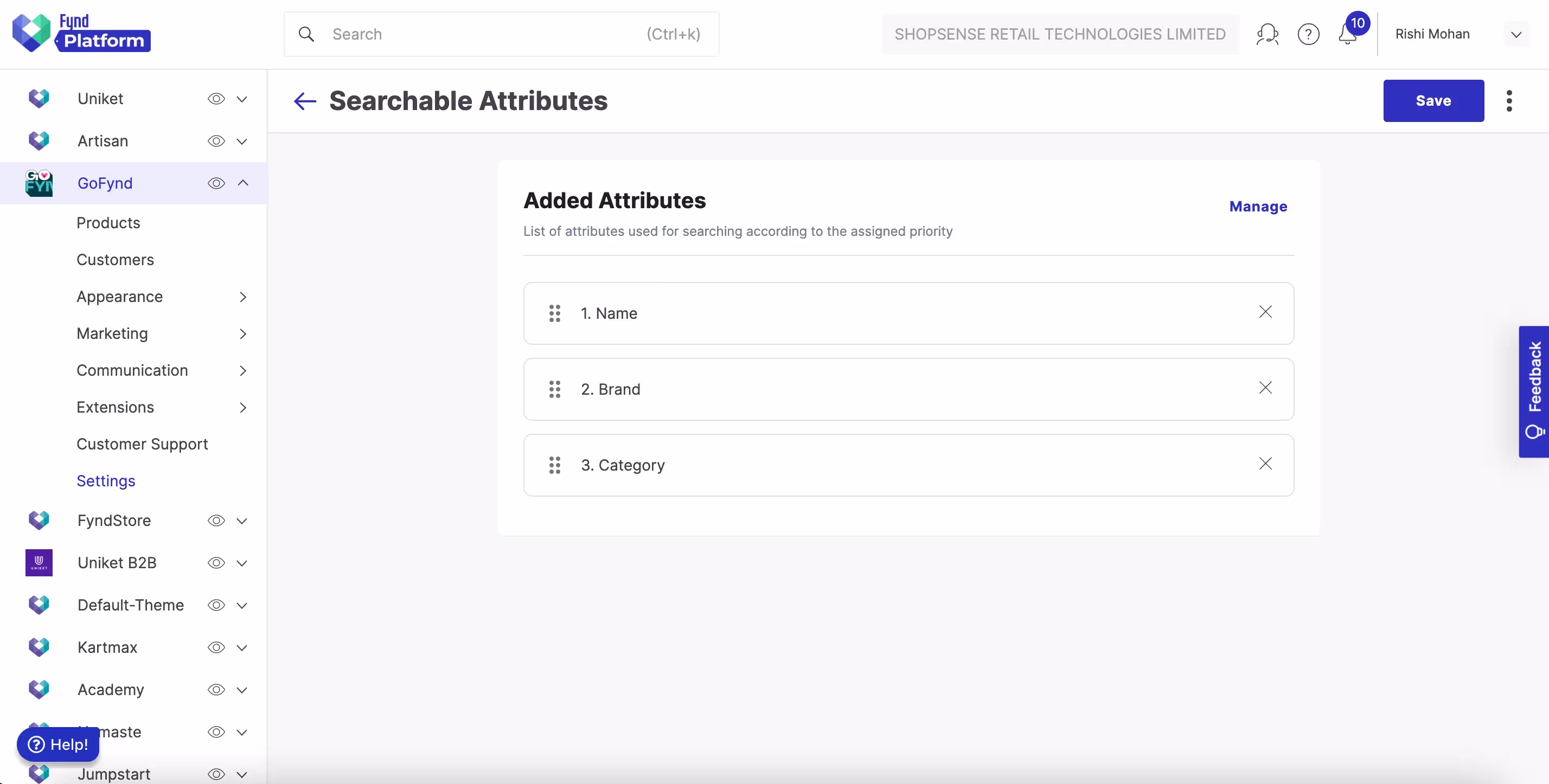The width and height of the screenshot is (1549, 784).
Task: Open the Products menu item
Action: [x=108, y=223]
